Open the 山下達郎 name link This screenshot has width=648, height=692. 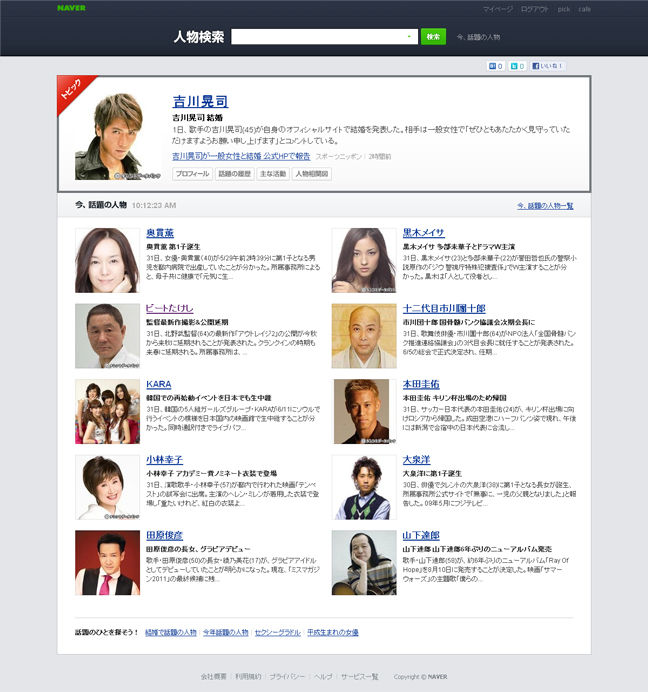[421, 535]
